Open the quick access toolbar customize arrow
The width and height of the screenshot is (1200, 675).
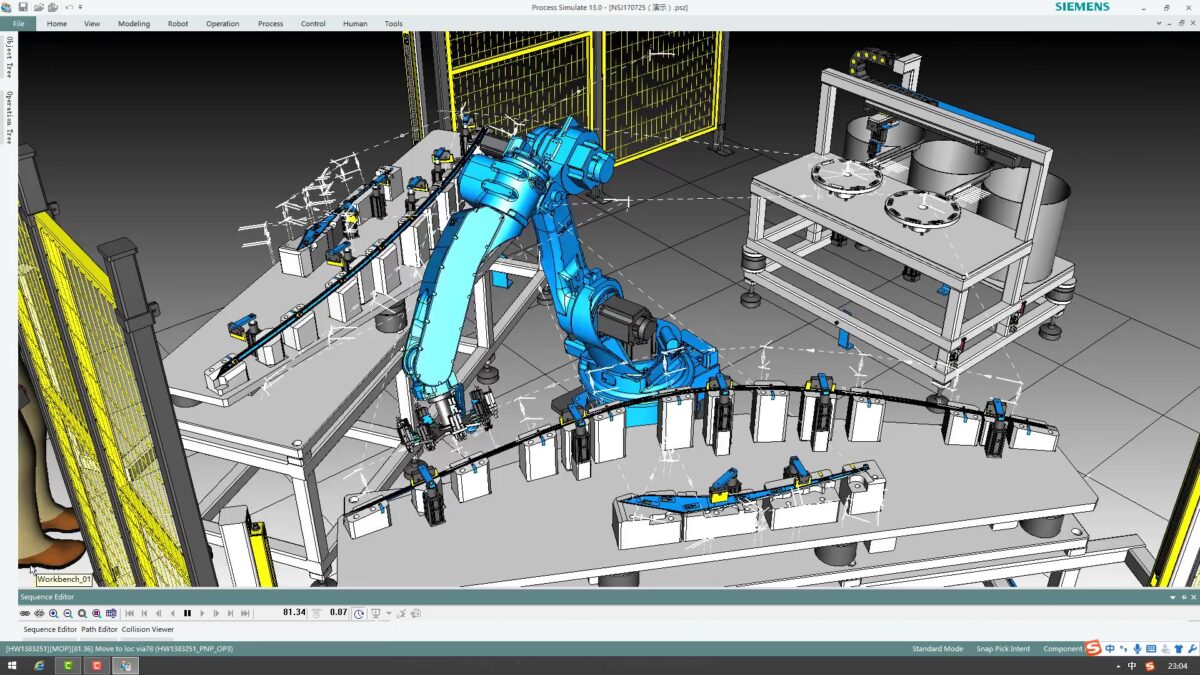tap(79, 7)
